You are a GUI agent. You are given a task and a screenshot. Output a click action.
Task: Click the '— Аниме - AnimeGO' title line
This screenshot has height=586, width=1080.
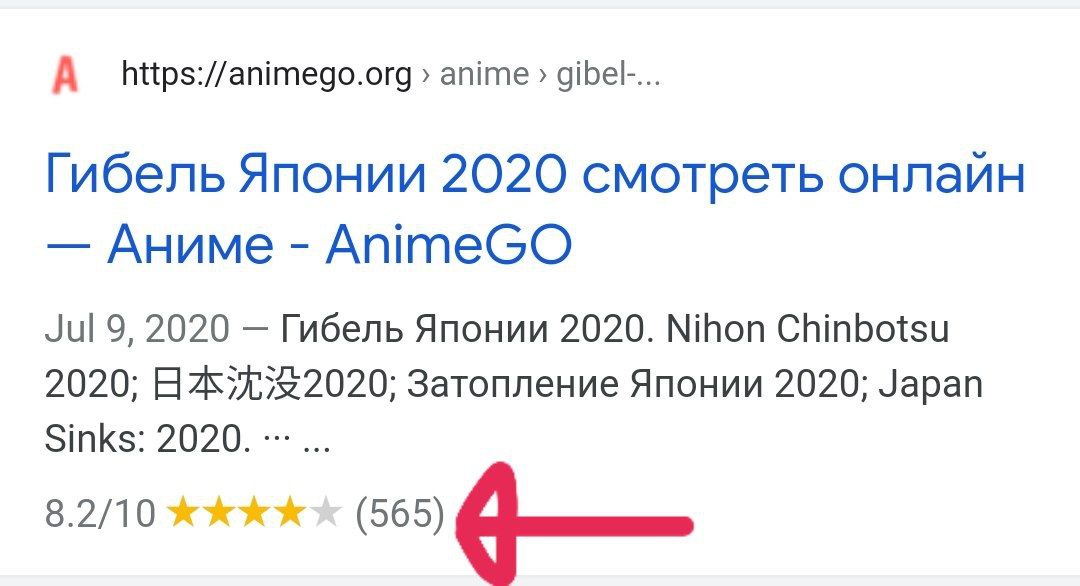pos(309,244)
